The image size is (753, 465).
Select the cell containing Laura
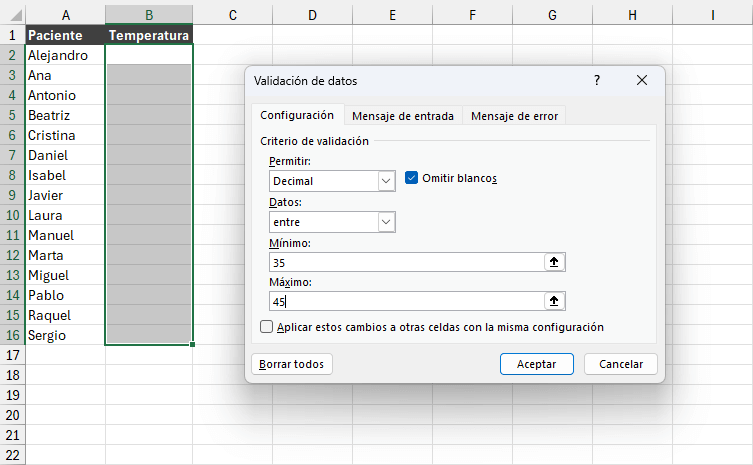[66, 215]
